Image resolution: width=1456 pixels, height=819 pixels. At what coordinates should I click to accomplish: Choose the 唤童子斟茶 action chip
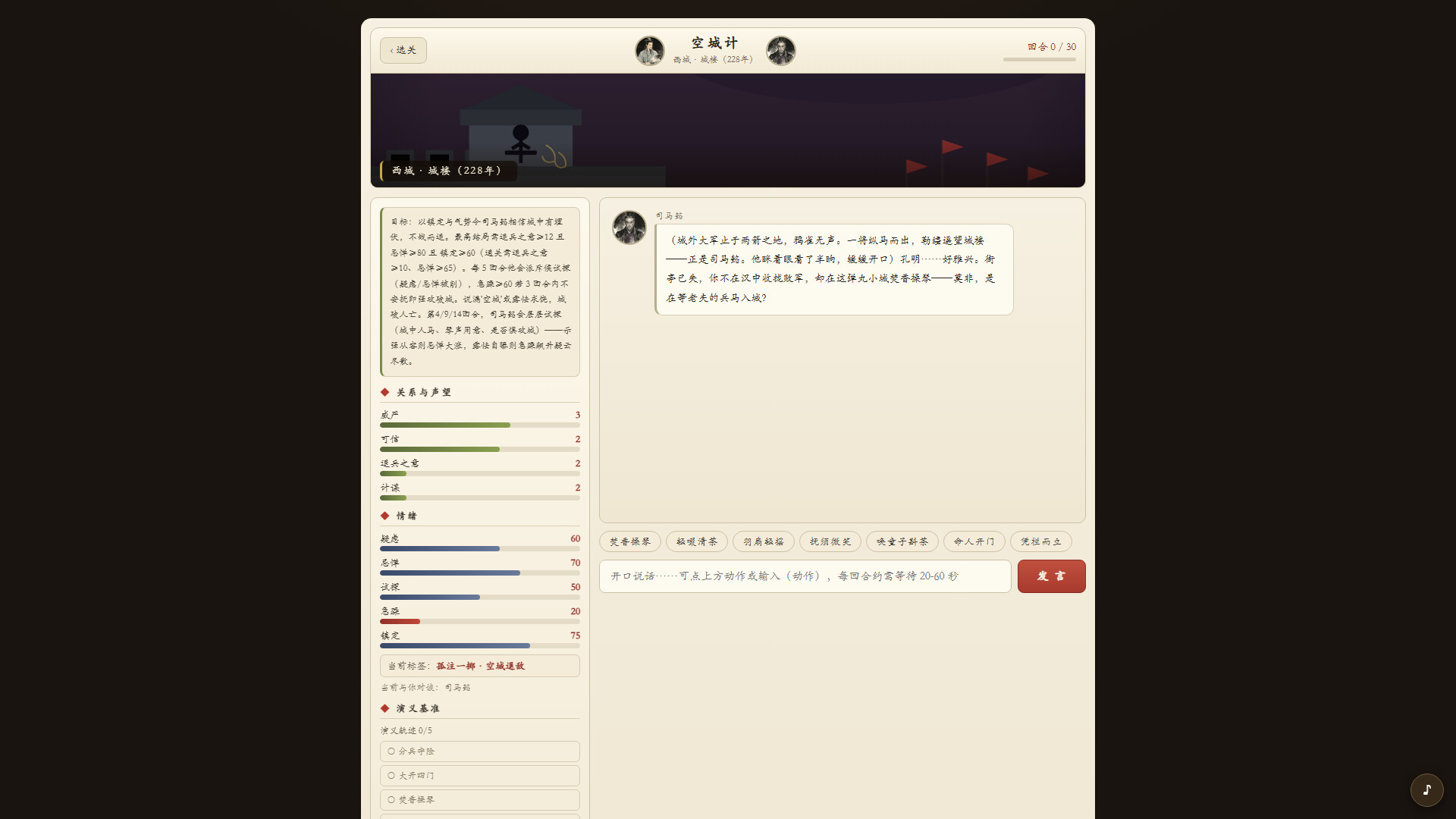902,541
